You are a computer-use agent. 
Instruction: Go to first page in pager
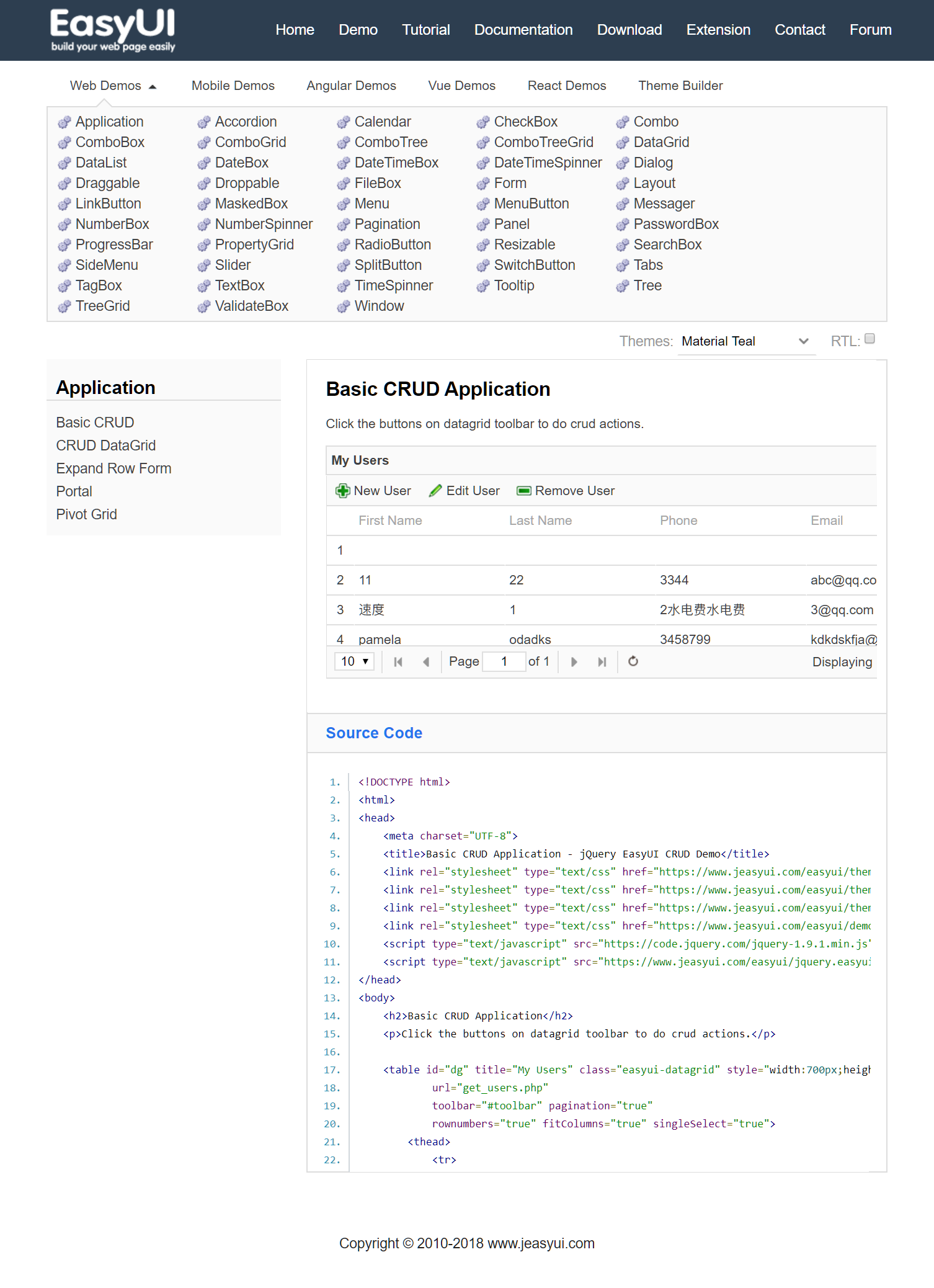pyautogui.click(x=398, y=662)
